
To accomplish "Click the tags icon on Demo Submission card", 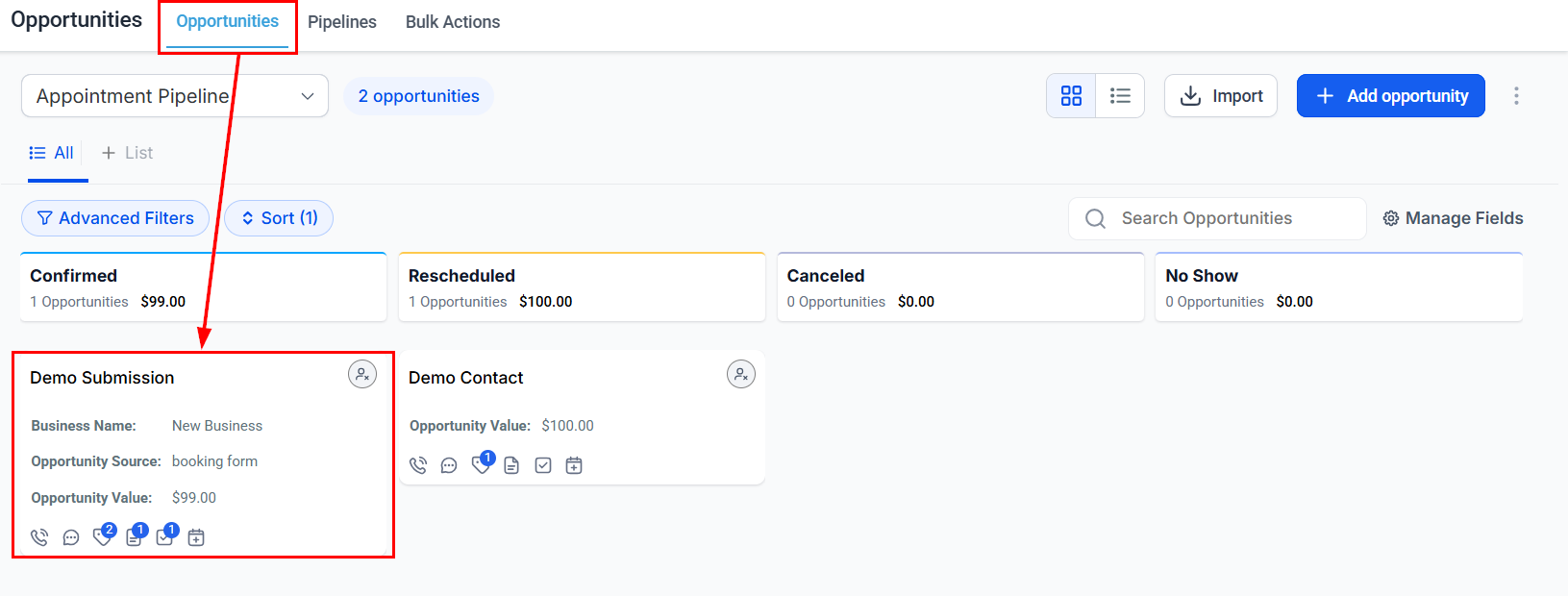I will click(x=102, y=537).
